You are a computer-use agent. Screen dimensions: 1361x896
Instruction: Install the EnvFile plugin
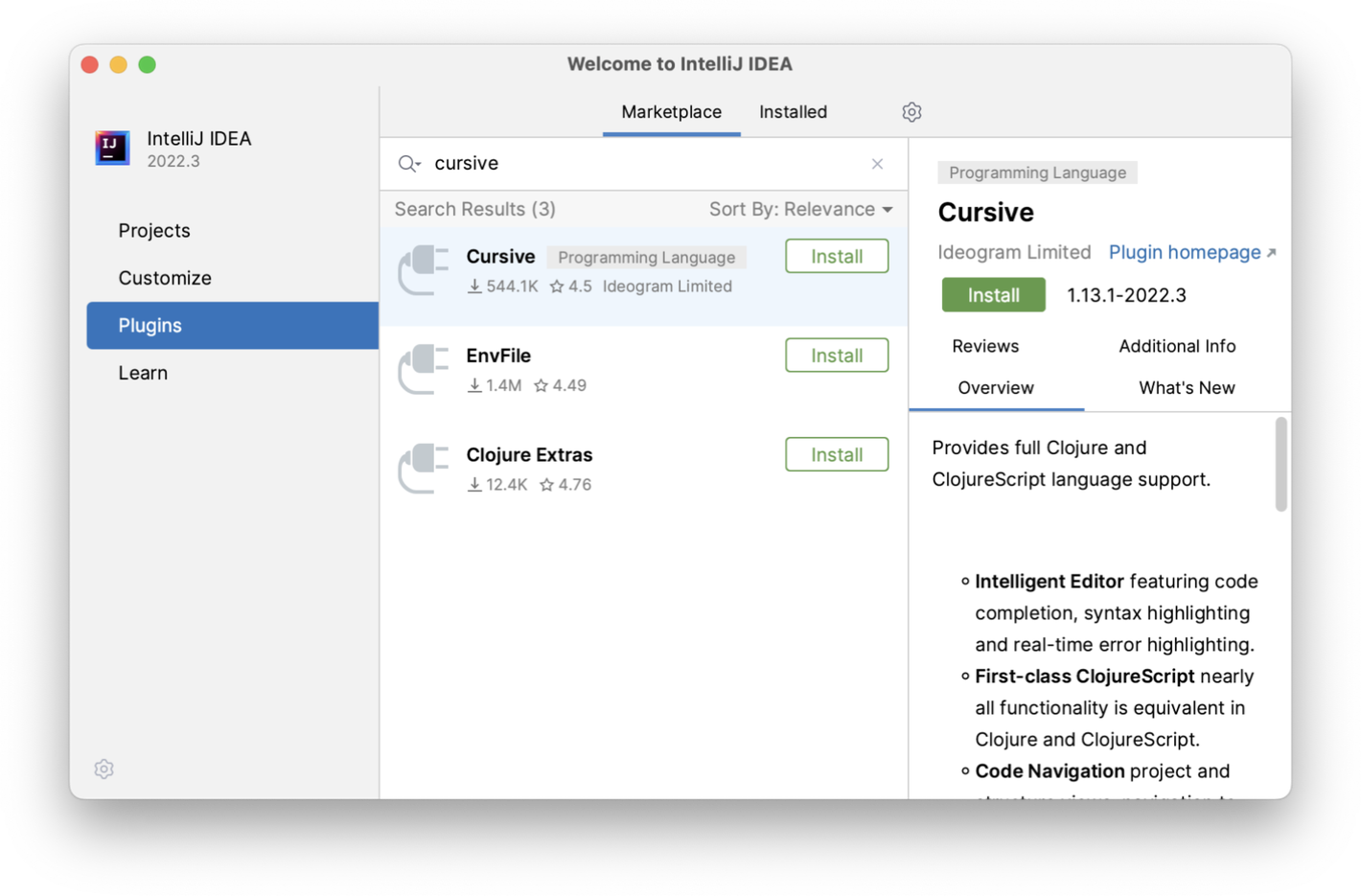pyautogui.click(x=837, y=356)
